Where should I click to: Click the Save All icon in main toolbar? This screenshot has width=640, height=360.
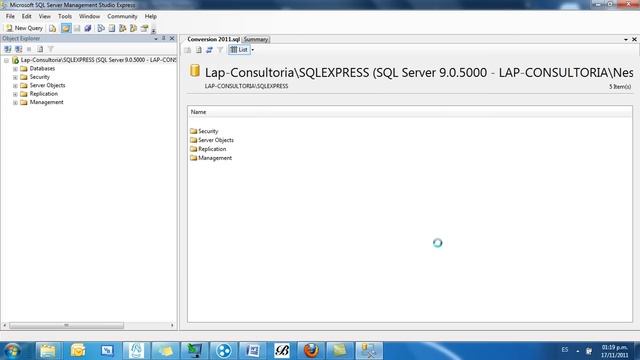coord(87,28)
